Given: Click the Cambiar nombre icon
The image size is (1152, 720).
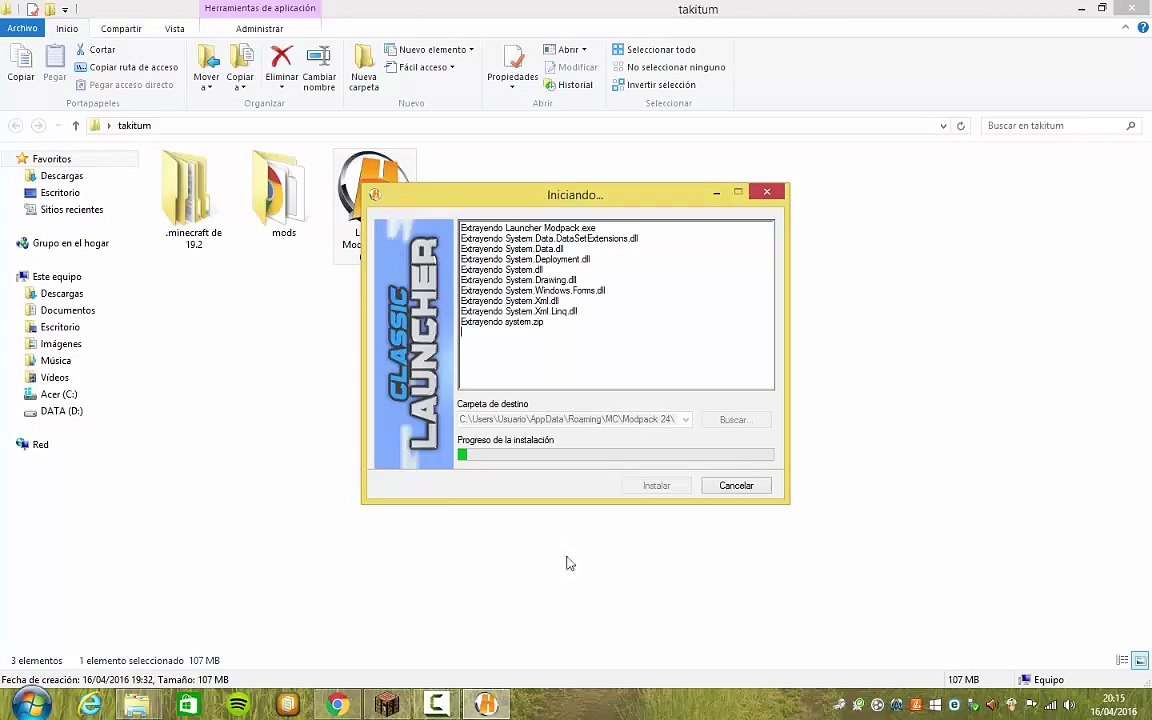Looking at the screenshot, I should click(x=319, y=66).
